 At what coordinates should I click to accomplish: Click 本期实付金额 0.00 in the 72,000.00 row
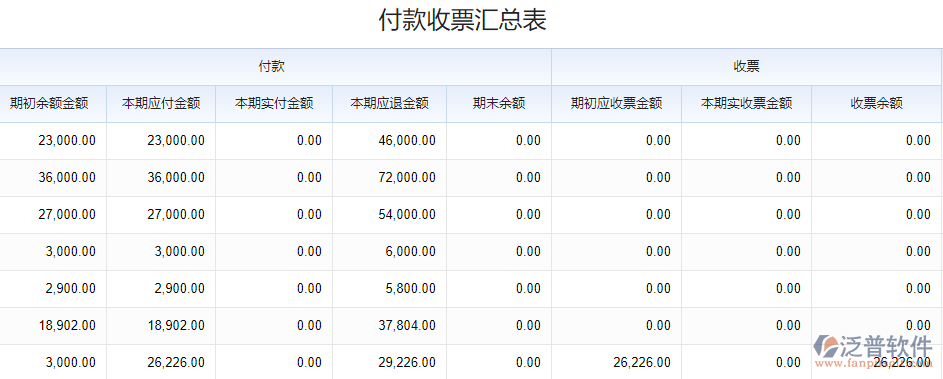[x=309, y=177]
